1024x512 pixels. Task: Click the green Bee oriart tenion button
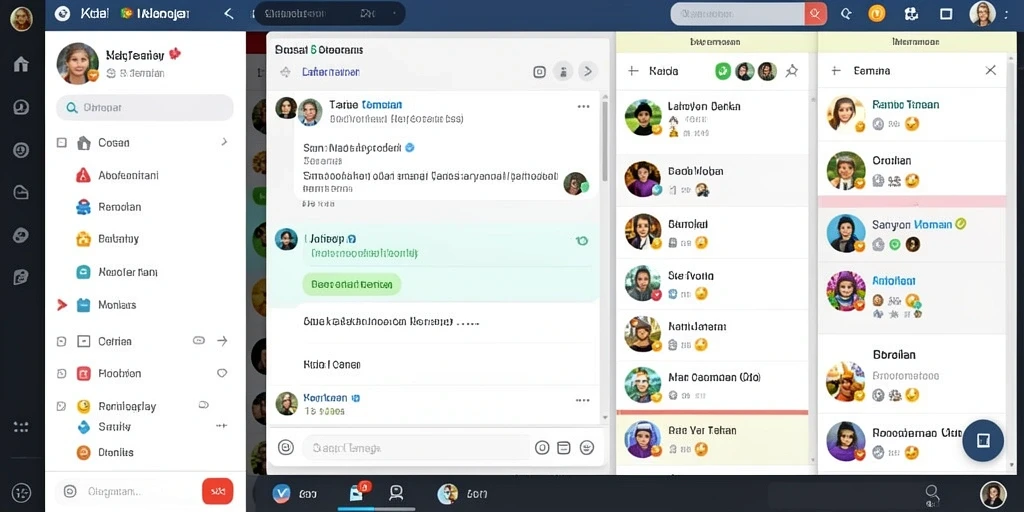tap(352, 284)
